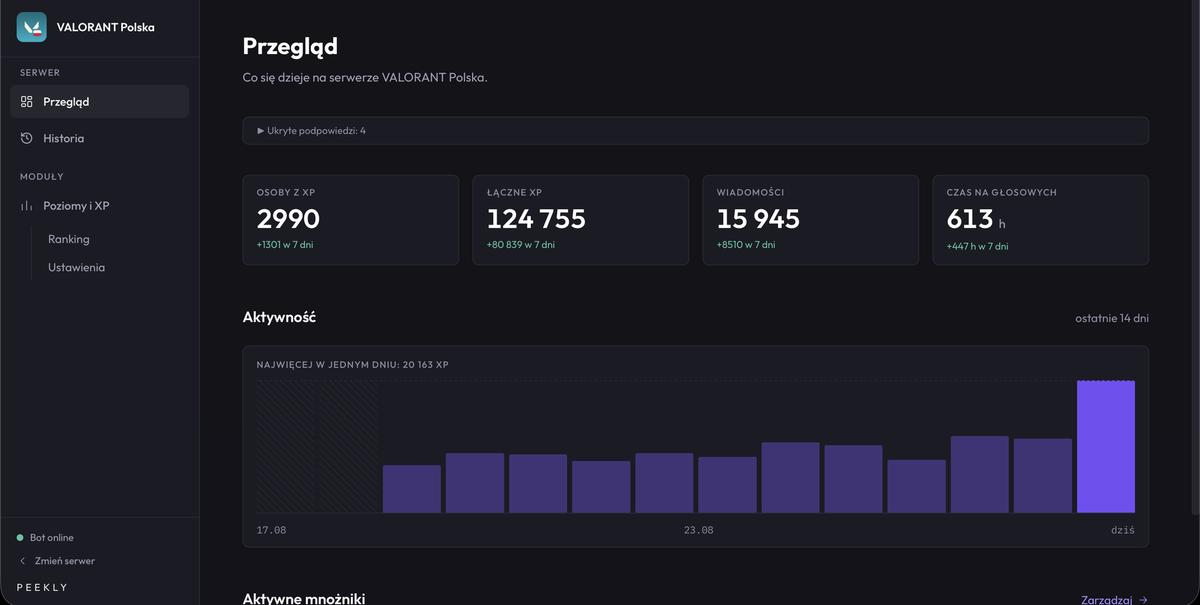Follow the Zarządzaj link
This screenshot has width=1200, height=605.
pos(1114,600)
